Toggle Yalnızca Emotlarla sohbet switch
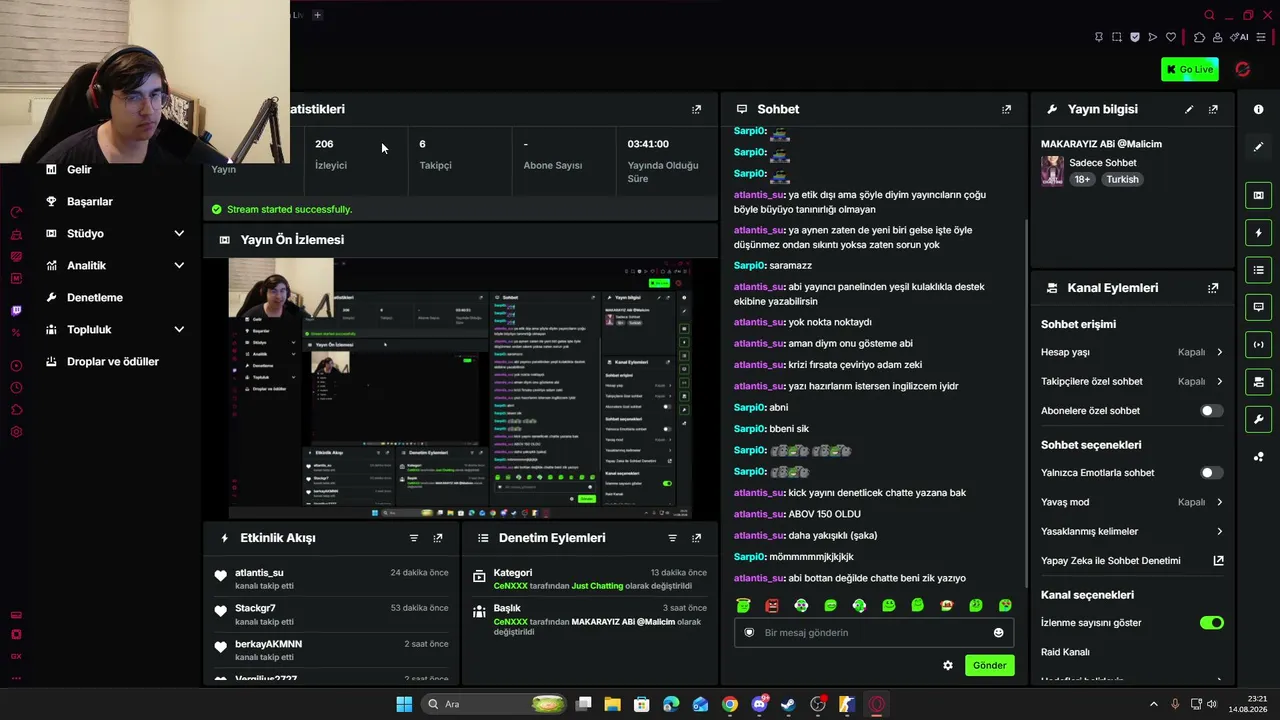1280x720 pixels. (x=1211, y=473)
